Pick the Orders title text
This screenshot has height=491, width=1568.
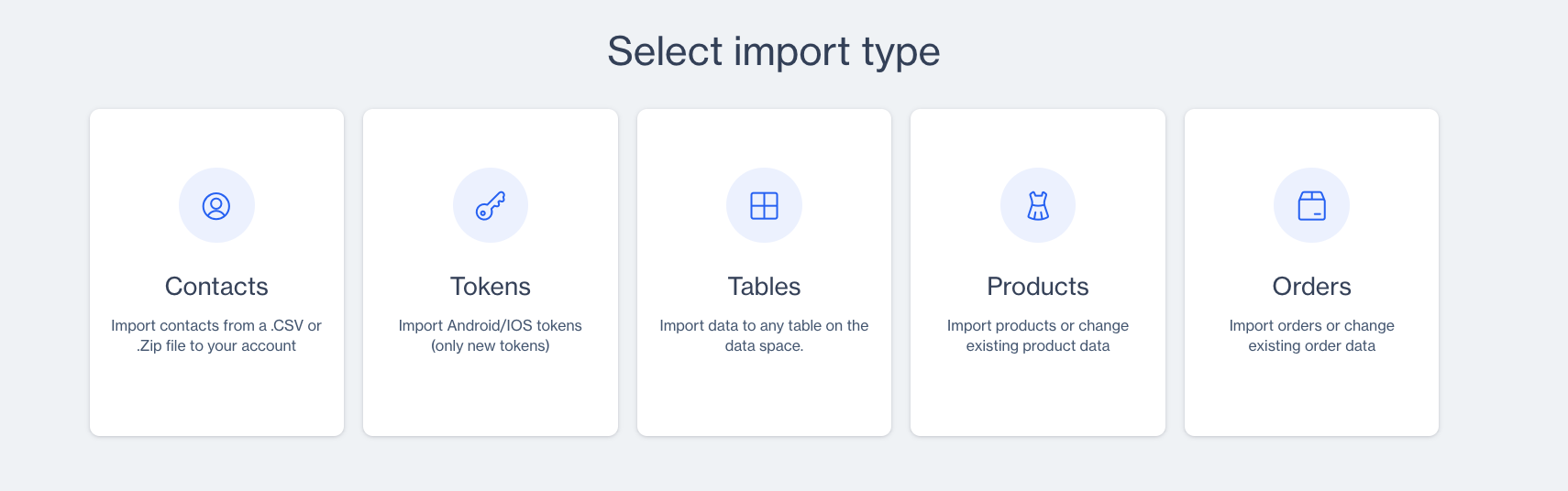(x=1311, y=287)
